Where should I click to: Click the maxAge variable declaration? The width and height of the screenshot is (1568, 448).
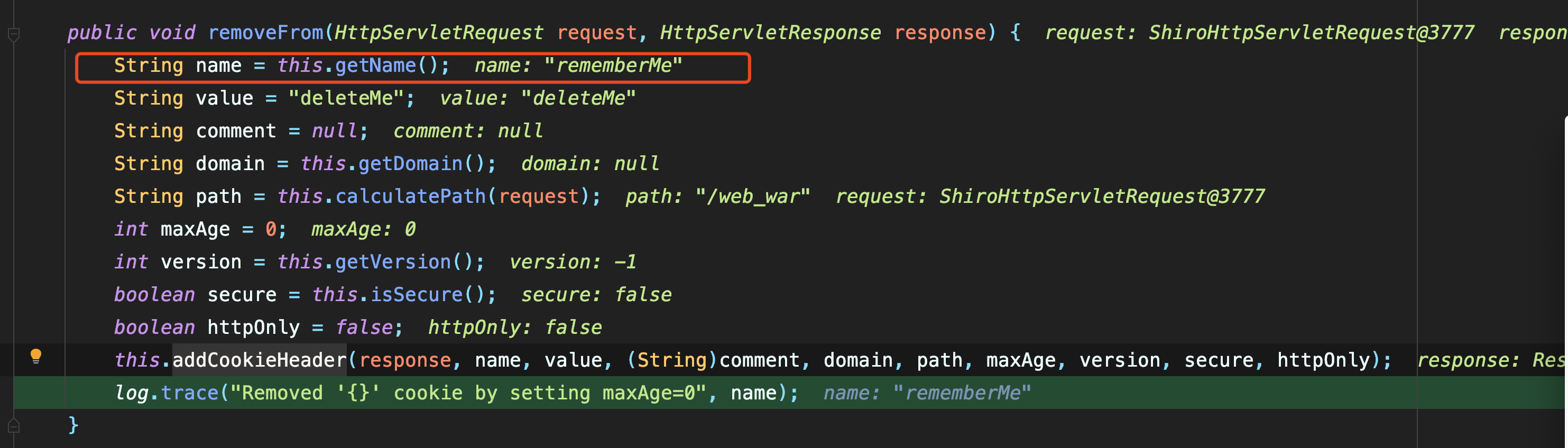[195, 229]
